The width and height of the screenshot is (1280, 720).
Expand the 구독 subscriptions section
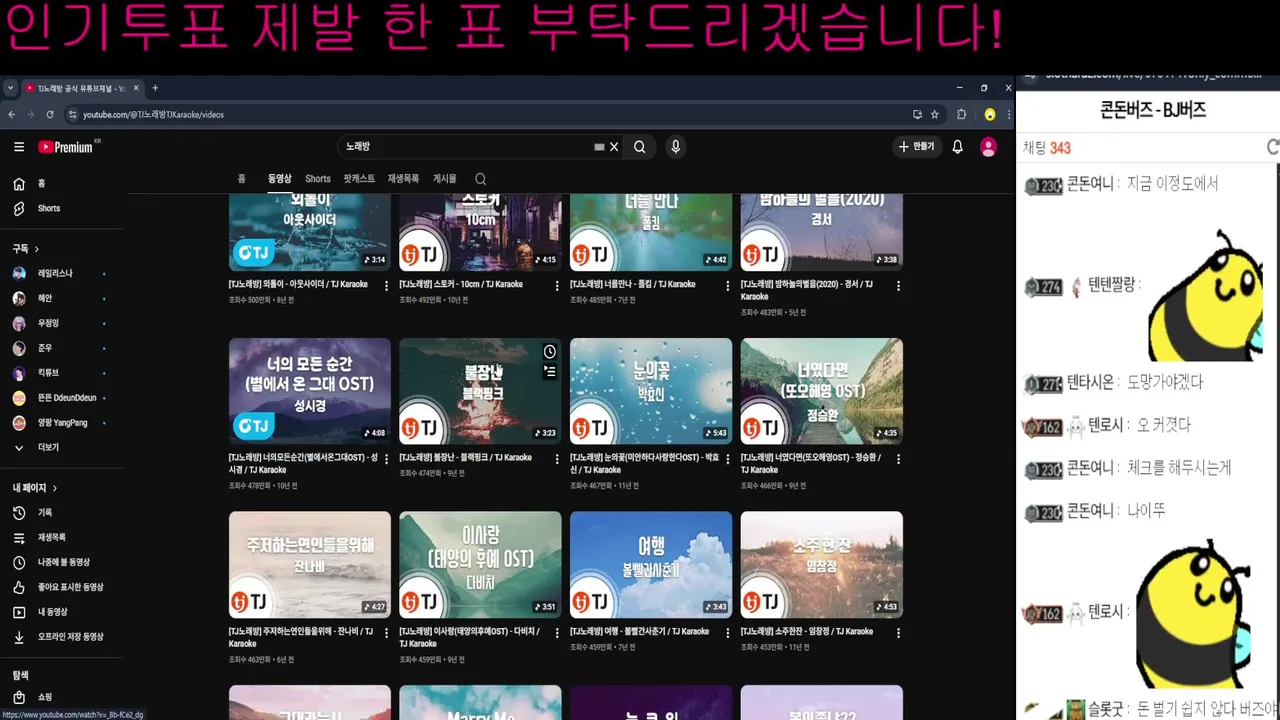pos(26,249)
